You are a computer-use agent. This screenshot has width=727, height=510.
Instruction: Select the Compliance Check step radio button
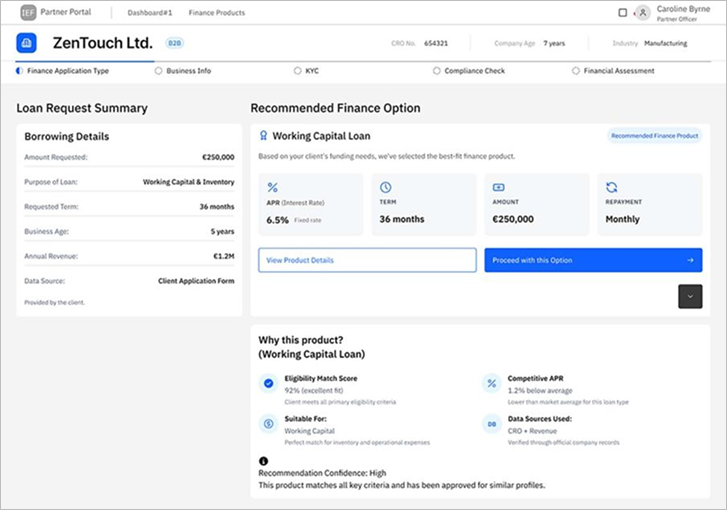point(436,71)
